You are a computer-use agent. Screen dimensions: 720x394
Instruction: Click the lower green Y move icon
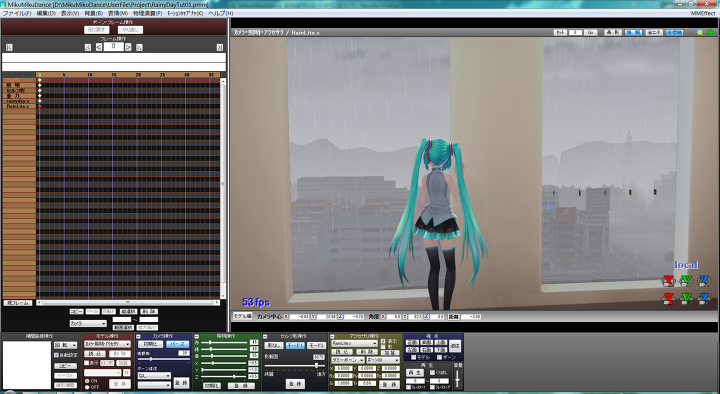pos(686,299)
